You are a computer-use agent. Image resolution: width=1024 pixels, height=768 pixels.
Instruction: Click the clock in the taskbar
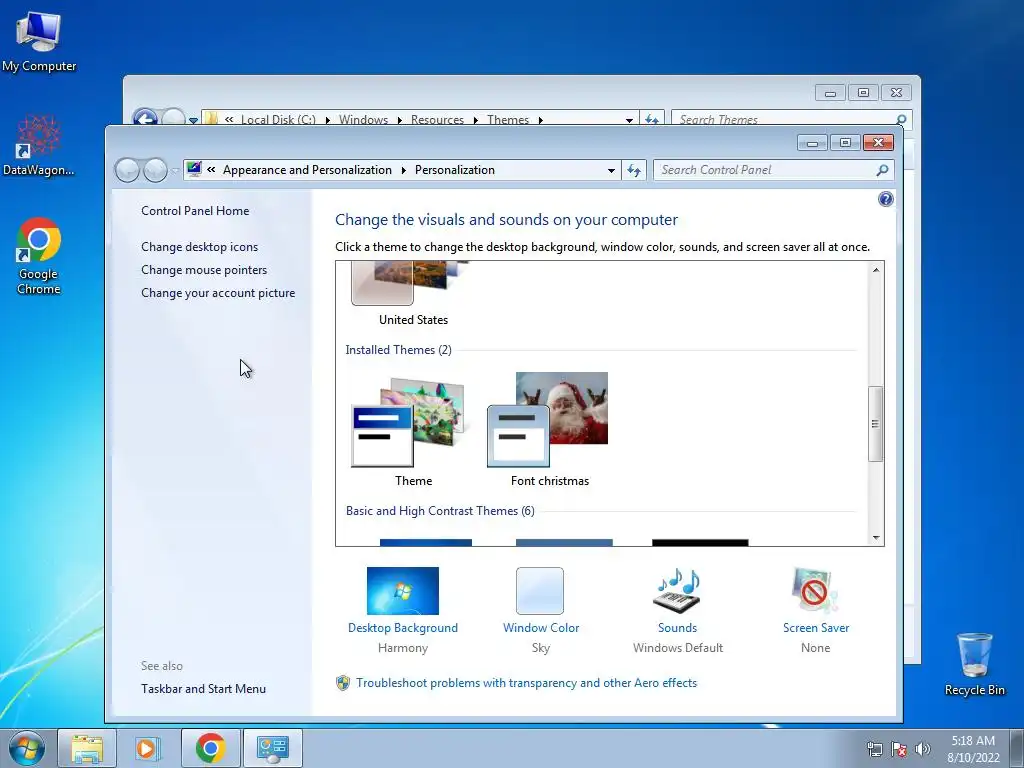973,749
